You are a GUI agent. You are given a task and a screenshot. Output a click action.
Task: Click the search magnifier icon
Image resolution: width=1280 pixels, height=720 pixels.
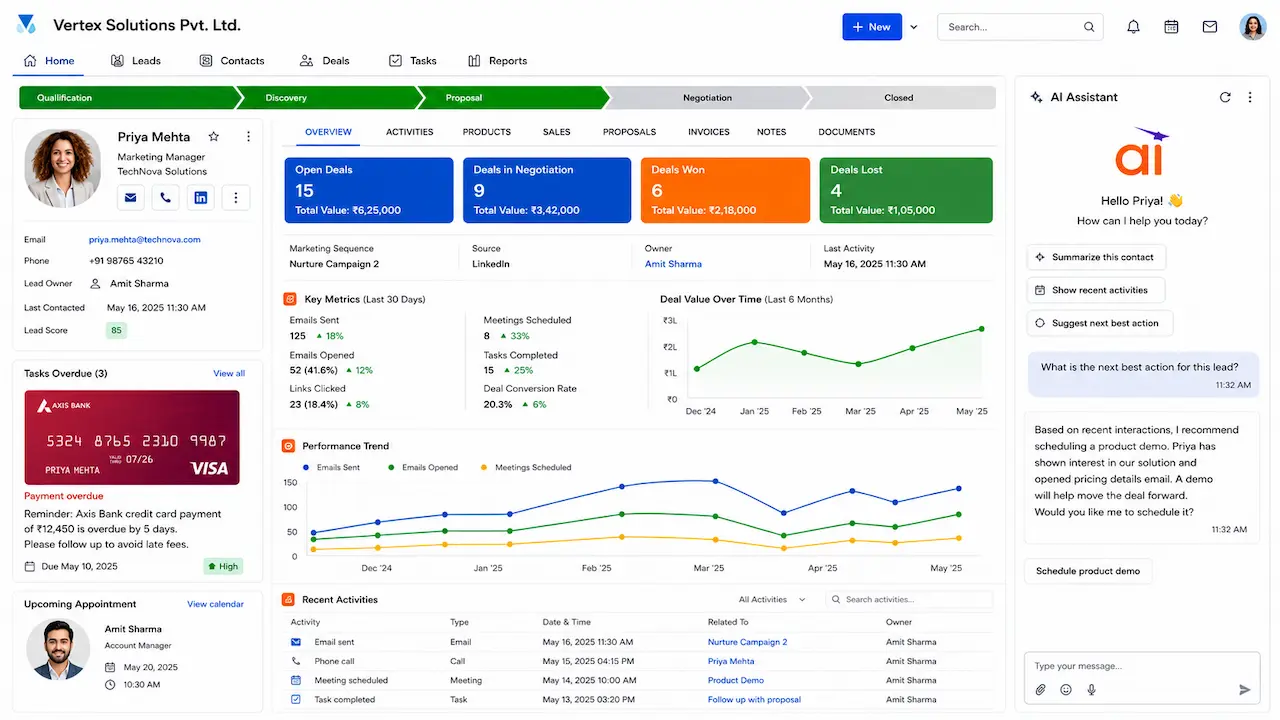(1089, 27)
